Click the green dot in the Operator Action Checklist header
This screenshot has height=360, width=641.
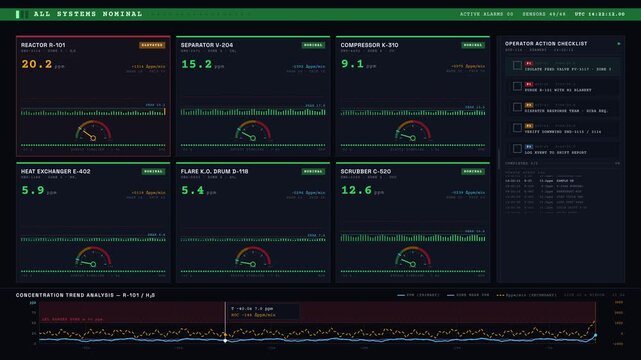point(619,43)
